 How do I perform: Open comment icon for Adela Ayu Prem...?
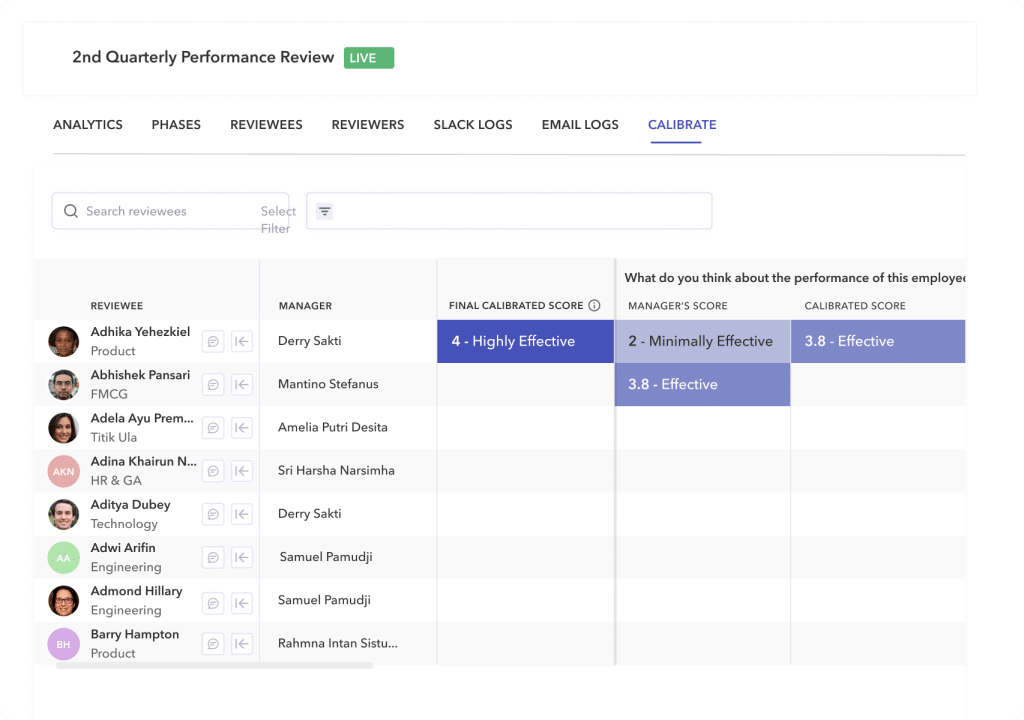tap(213, 427)
